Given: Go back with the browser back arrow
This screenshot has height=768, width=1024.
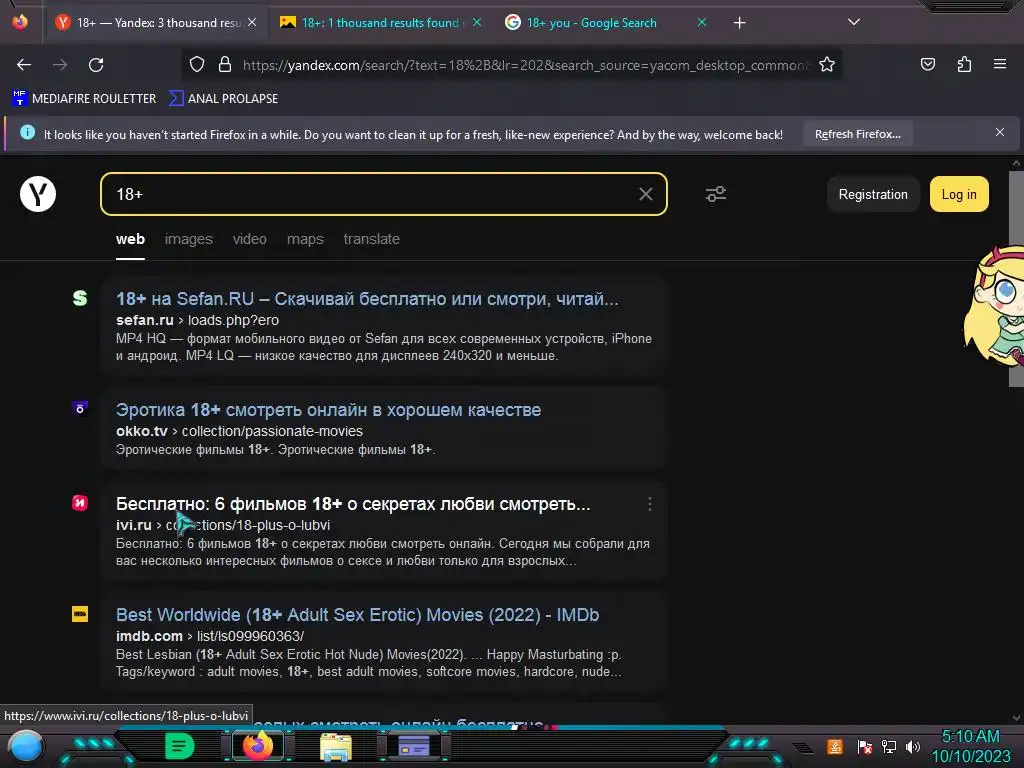Looking at the screenshot, I should point(24,65).
